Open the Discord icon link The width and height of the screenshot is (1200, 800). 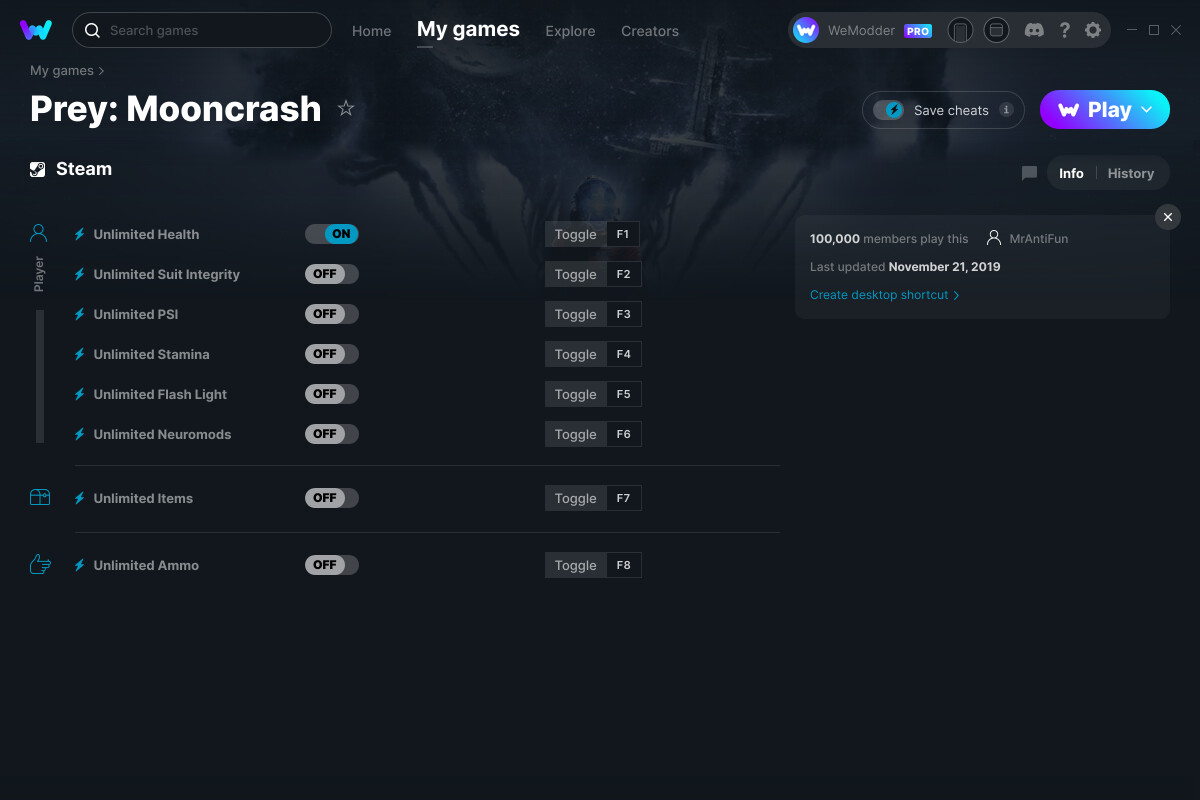point(1035,30)
